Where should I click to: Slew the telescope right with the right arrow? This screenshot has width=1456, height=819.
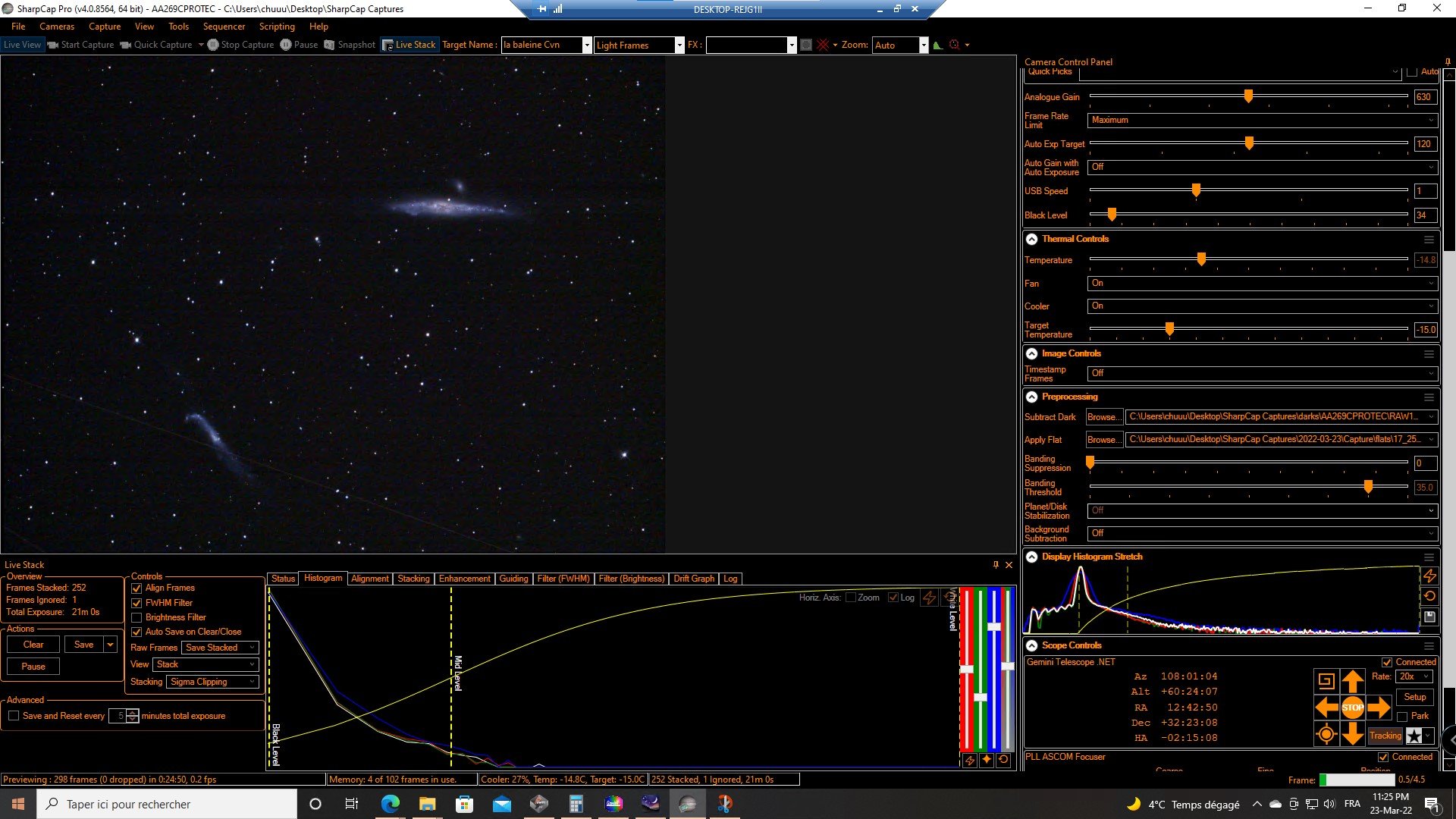[1379, 708]
